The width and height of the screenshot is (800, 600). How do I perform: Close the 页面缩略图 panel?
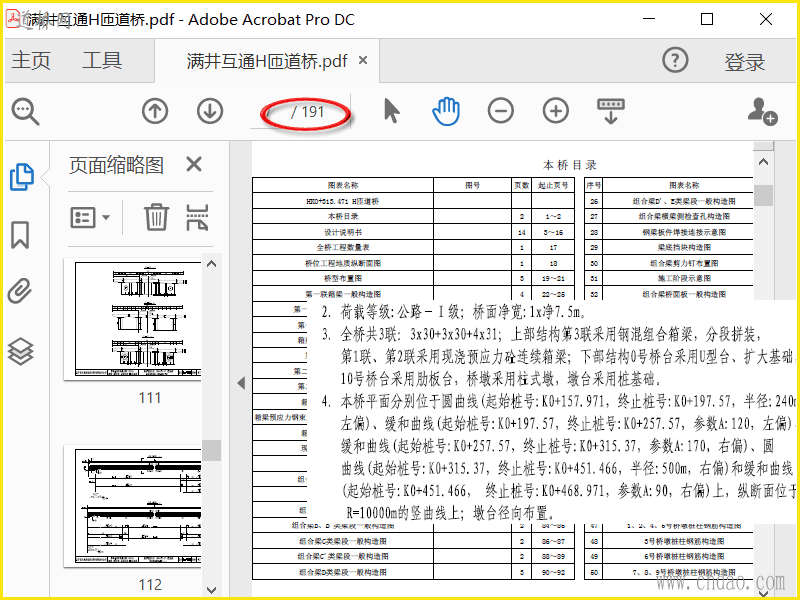pos(194,164)
